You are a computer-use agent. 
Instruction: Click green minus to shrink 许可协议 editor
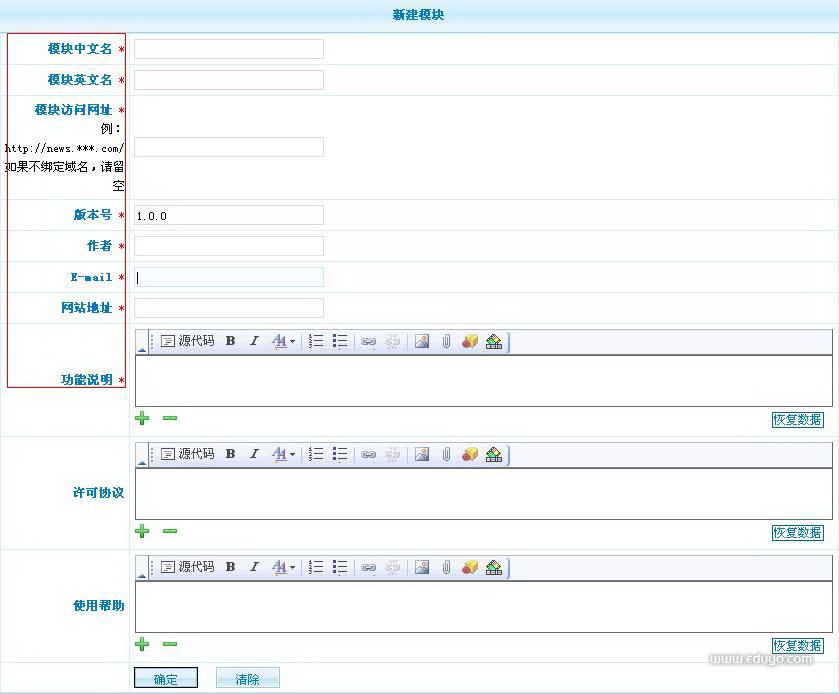170,532
